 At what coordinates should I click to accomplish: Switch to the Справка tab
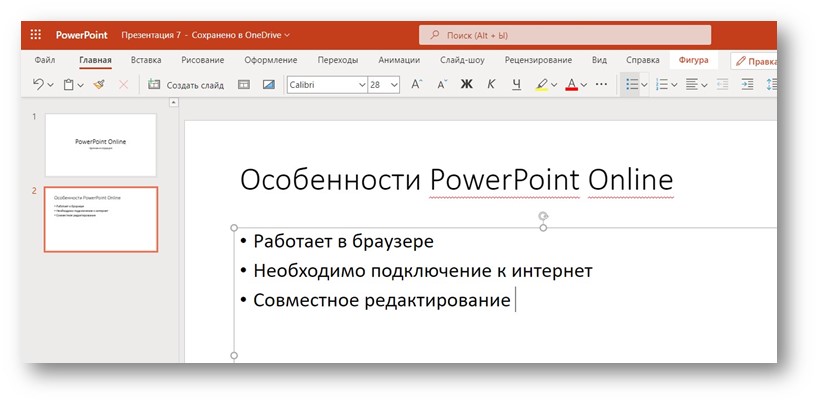coord(642,60)
